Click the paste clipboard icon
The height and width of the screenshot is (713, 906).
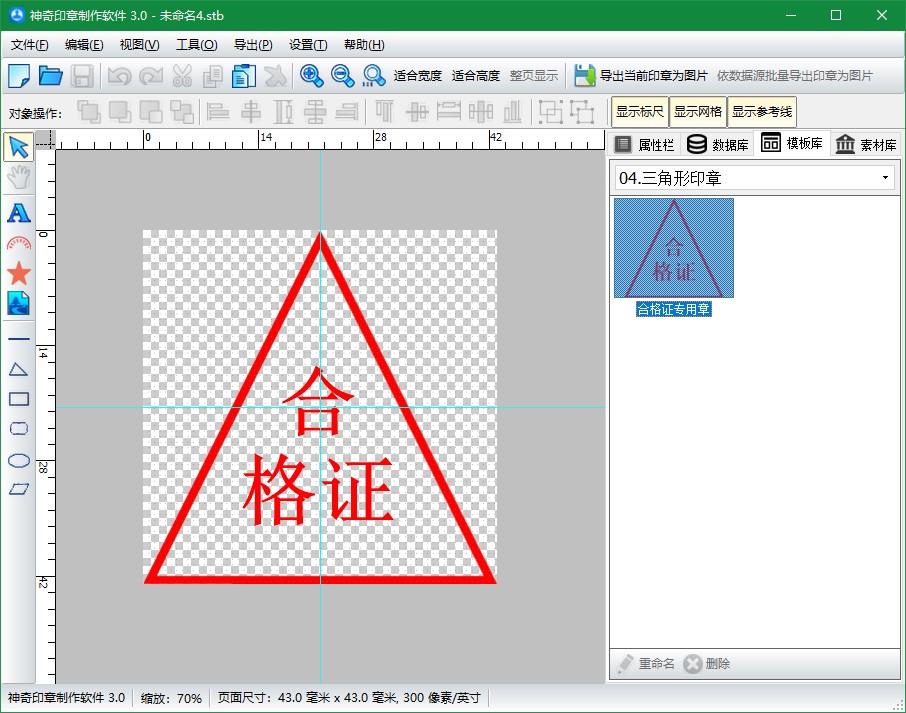[x=243, y=75]
